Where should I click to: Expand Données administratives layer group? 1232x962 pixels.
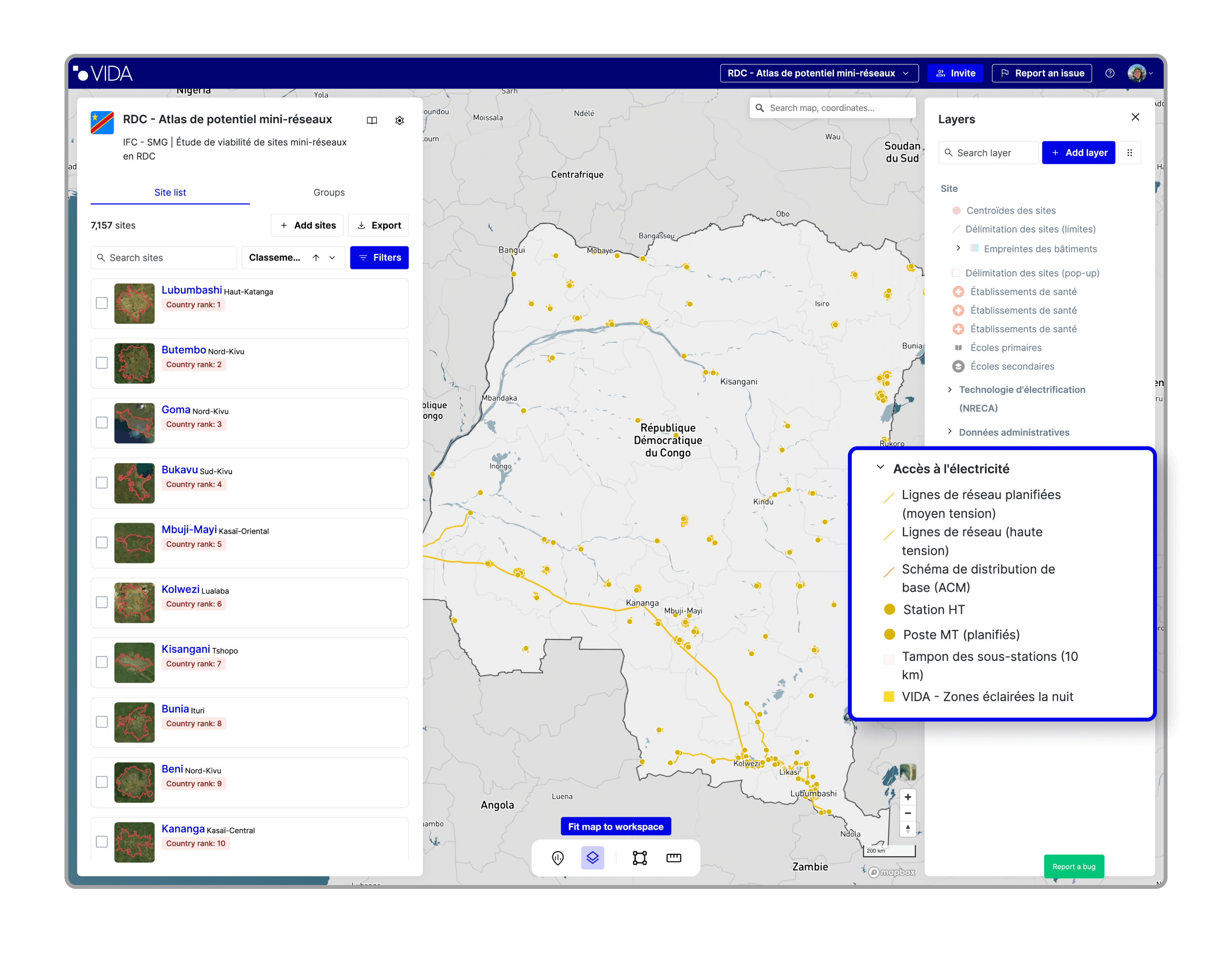point(950,432)
